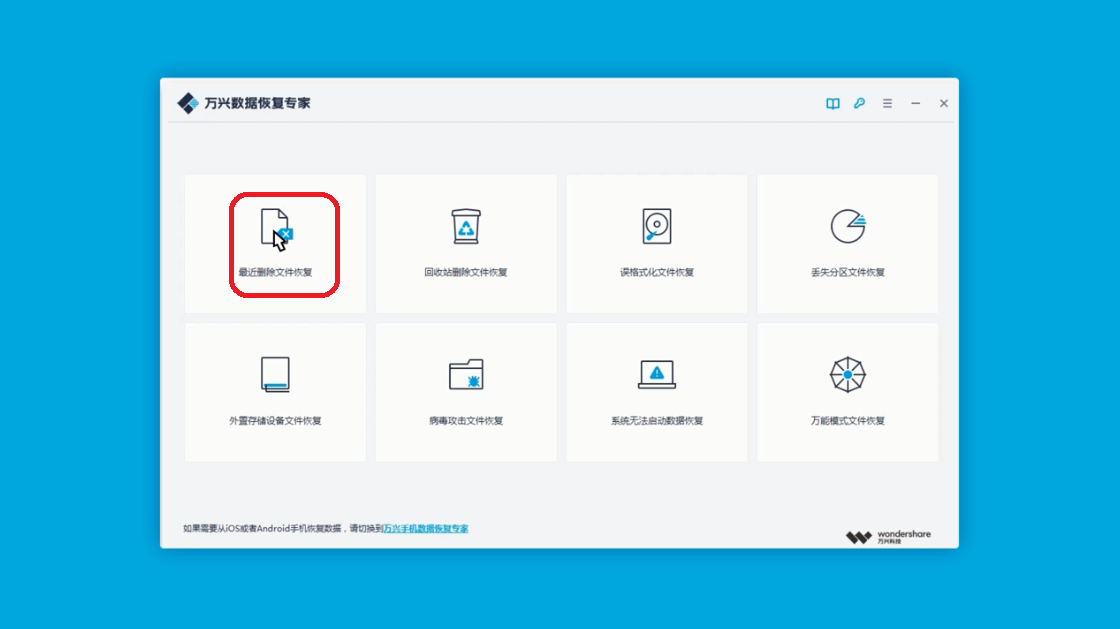The width and height of the screenshot is (1120, 629).
Task: Click the 回收站删除文件恢复 label
Action: click(x=466, y=272)
